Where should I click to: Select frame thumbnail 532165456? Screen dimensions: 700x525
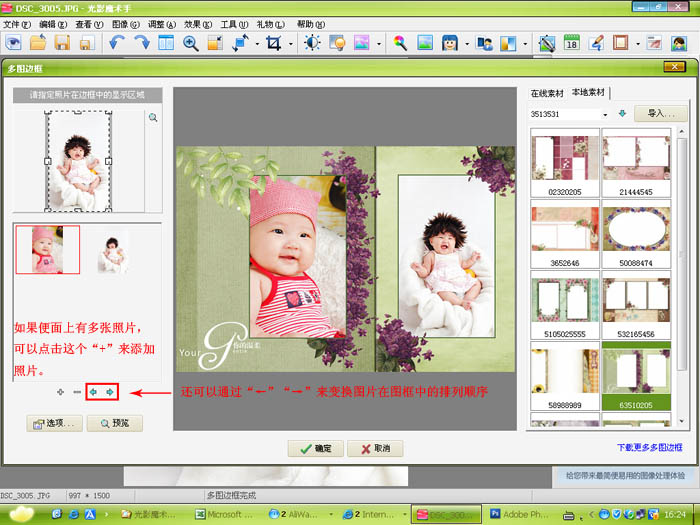636,305
